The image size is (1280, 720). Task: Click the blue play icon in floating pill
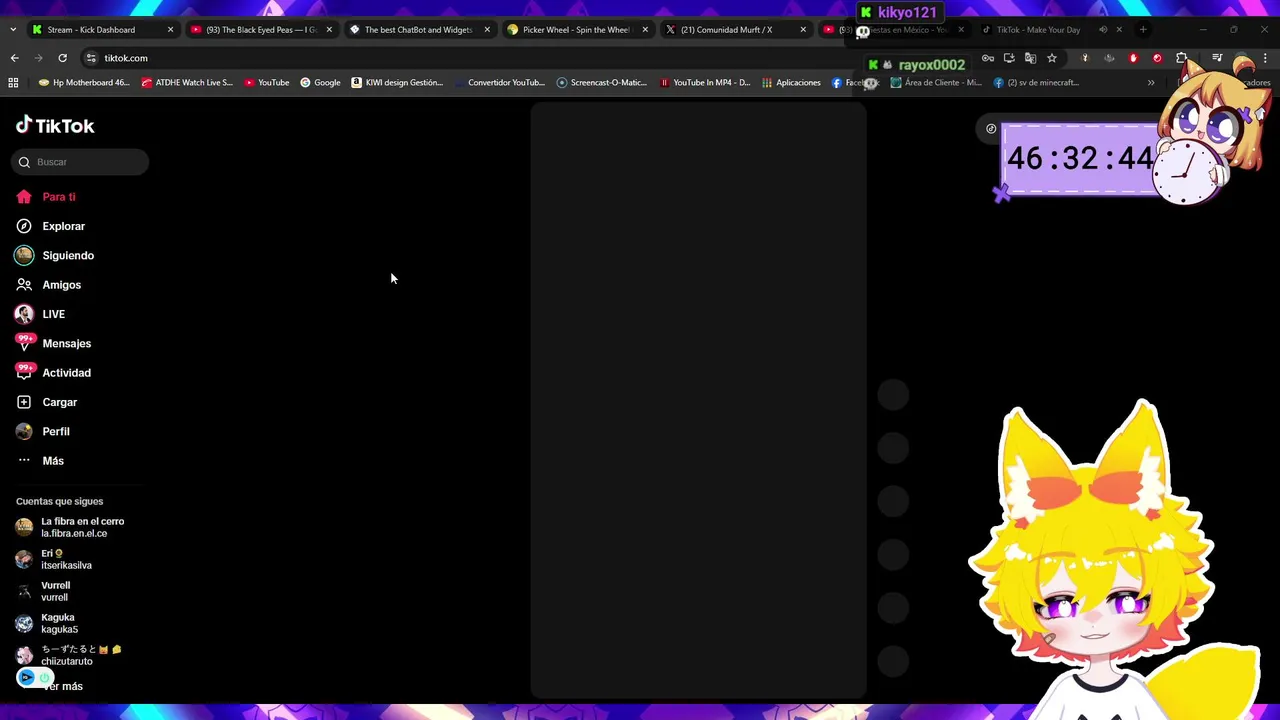27,678
